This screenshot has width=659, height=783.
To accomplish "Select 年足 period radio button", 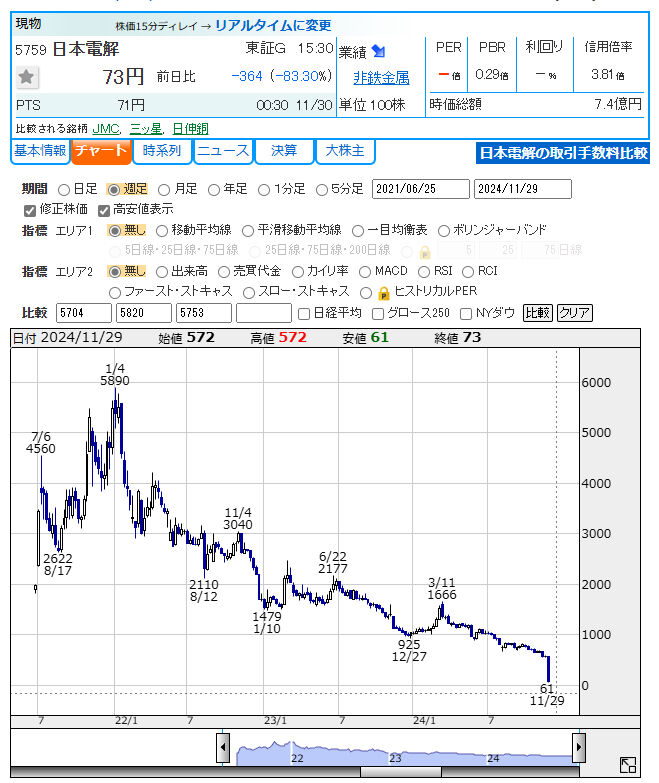I will point(214,190).
